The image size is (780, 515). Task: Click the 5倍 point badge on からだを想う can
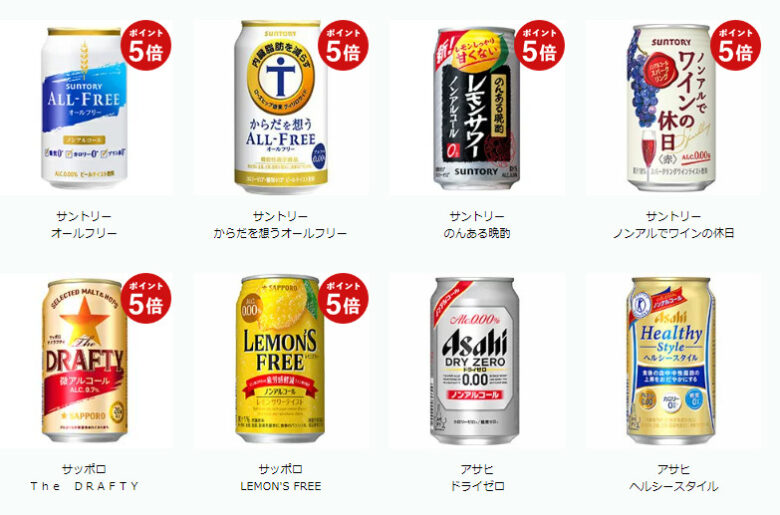coord(343,45)
